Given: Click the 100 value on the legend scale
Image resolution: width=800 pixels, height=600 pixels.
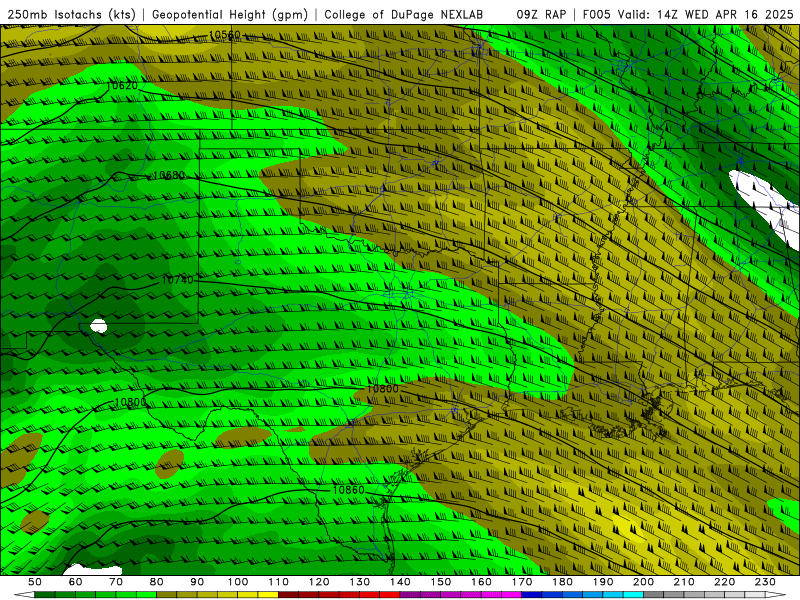Looking at the screenshot, I should (x=238, y=582).
